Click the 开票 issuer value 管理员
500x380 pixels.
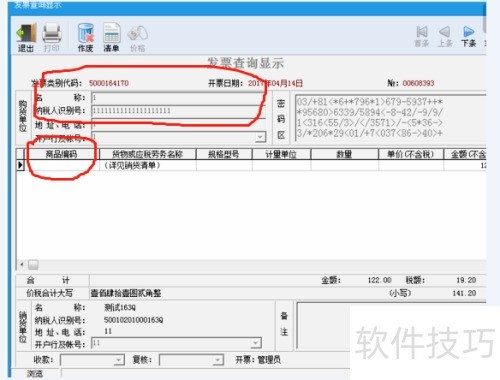coord(269,360)
